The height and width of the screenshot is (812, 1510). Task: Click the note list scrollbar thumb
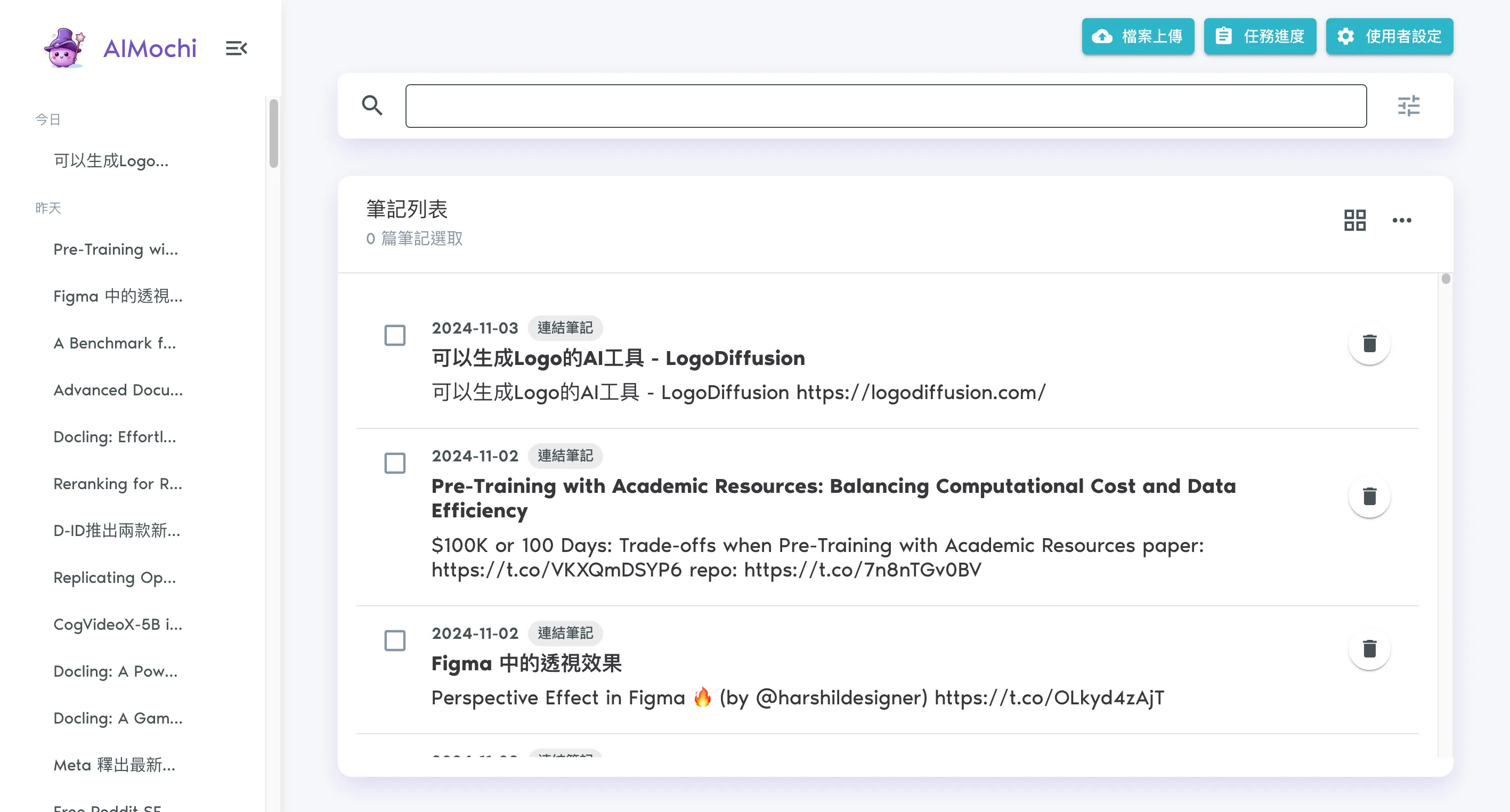pyautogui.click(x=1446, y=279)
